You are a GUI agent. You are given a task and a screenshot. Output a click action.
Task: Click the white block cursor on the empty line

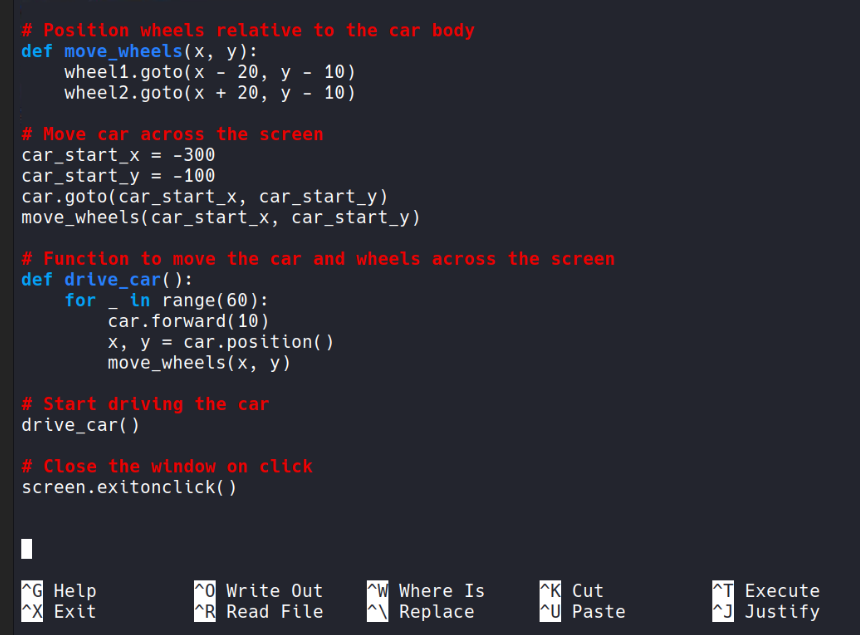(27, 548)
